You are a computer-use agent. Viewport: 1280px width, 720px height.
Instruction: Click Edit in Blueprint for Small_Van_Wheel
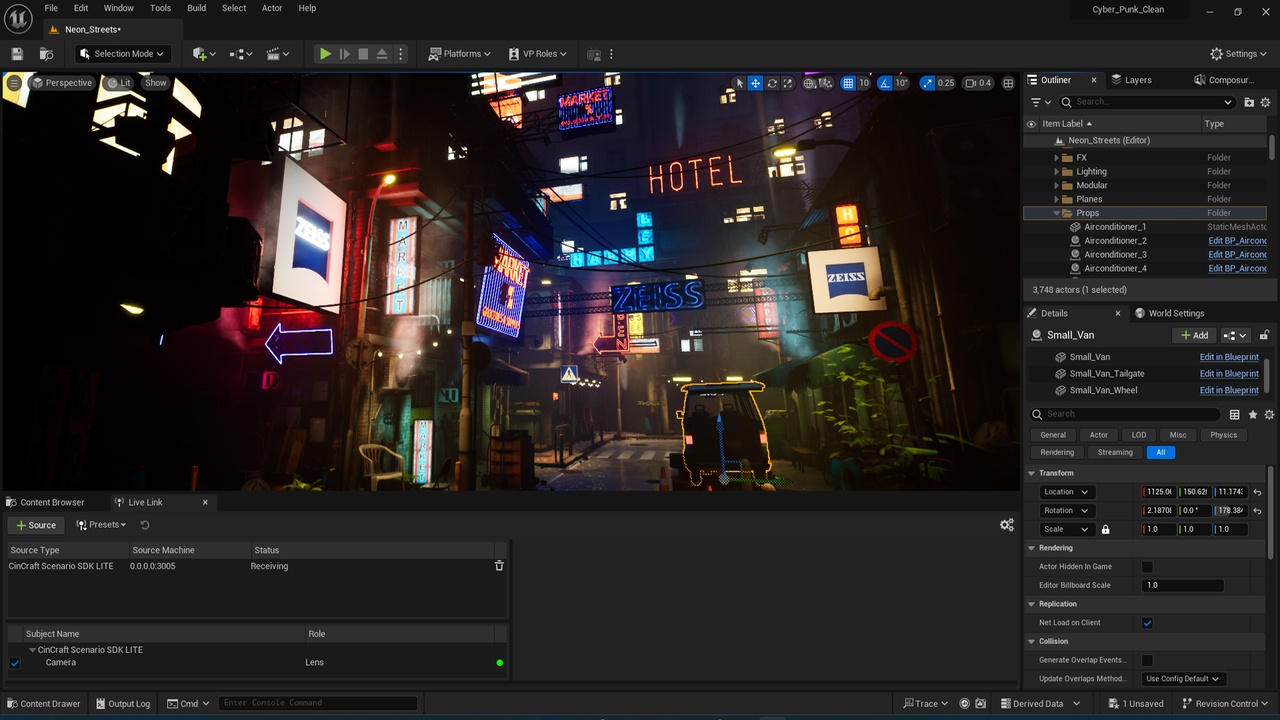1229,391
